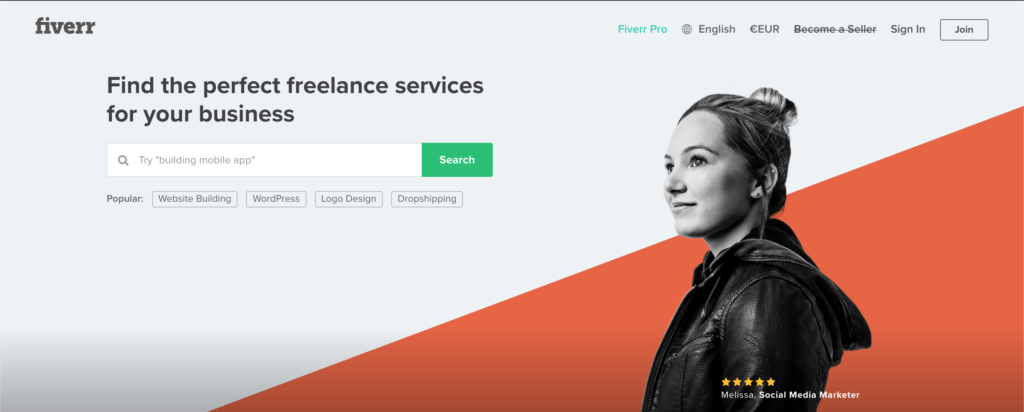Go to Sign In
The width and height of the screenshot is (1024, 412).
pos(908,29)
